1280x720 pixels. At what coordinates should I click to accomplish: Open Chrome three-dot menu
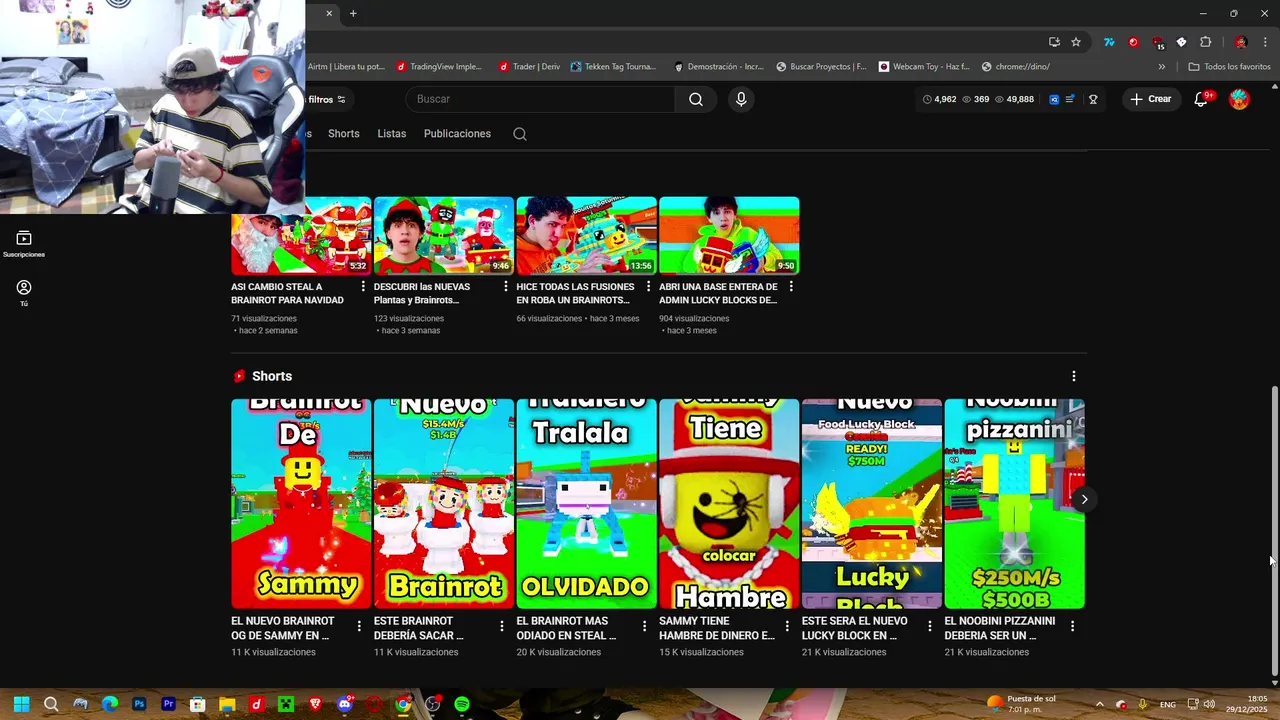click(1266, 42)
